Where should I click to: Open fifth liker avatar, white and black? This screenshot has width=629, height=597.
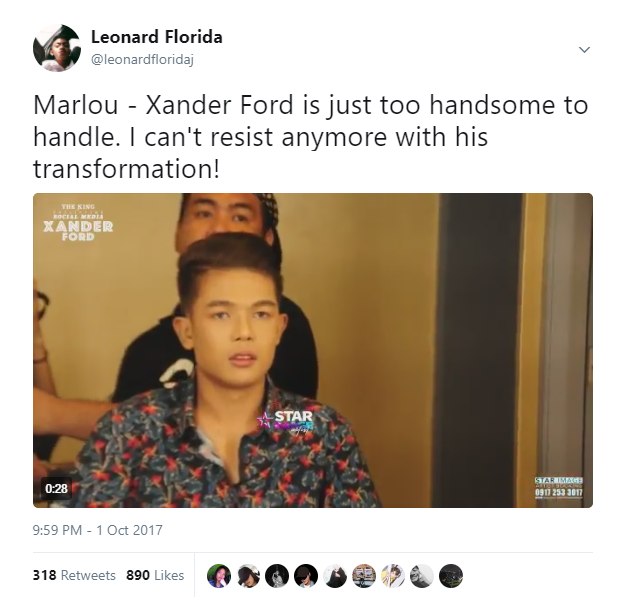(x=335, y=576)
